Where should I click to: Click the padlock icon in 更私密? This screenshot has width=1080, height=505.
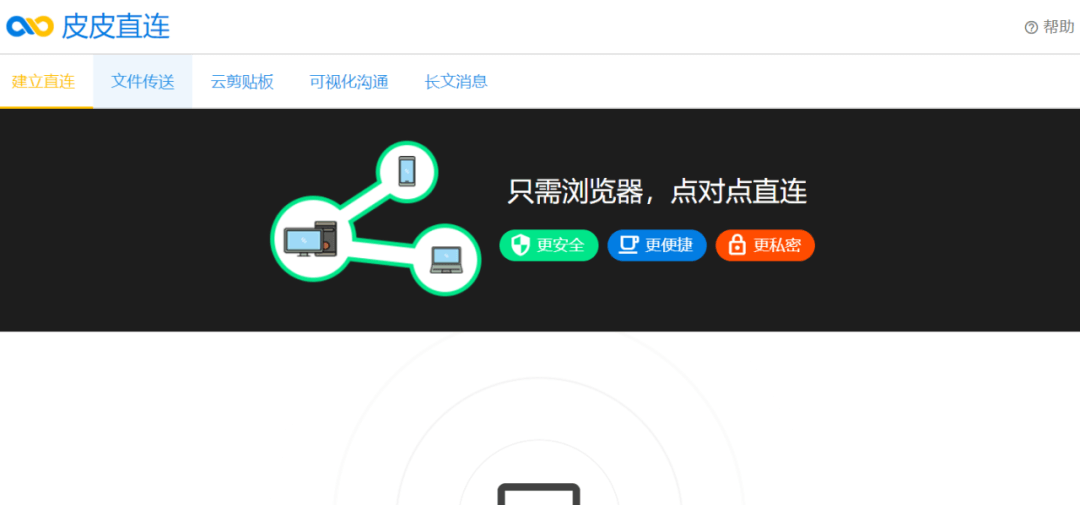[x=737, y=245]
